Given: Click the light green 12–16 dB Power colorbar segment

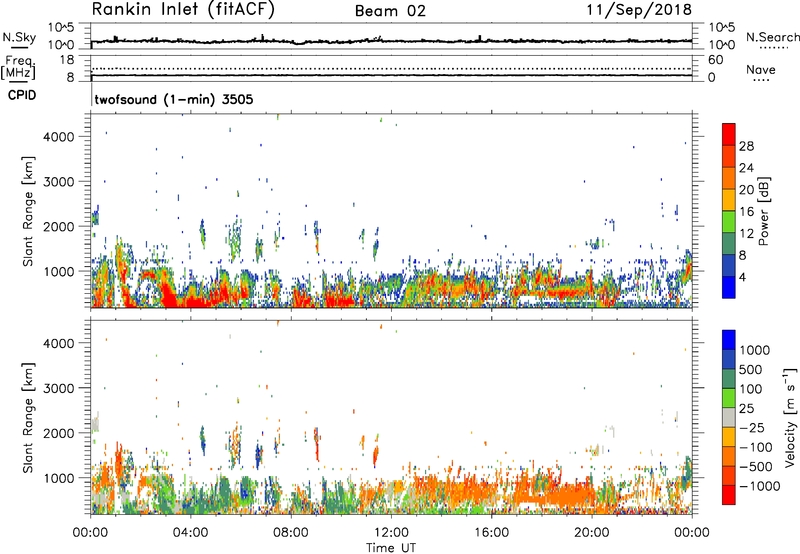Looking at the screenshot, I should coord(729,221).
